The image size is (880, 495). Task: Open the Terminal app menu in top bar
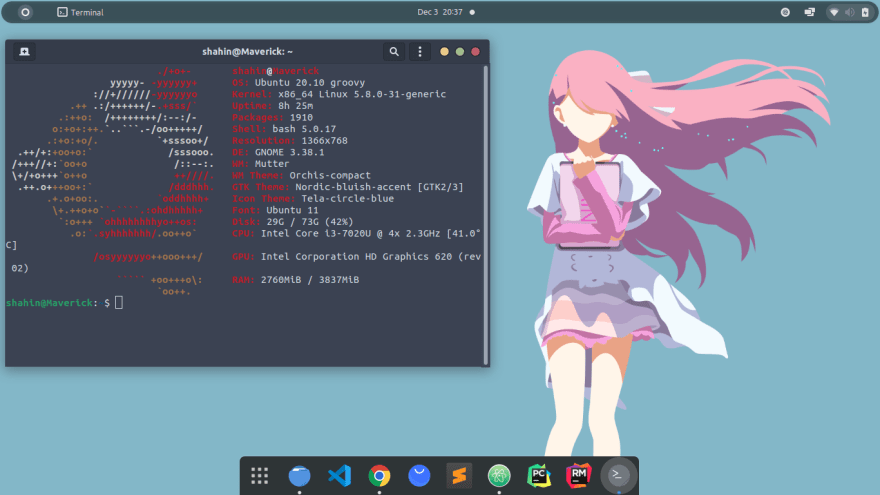tap(80, 12)
